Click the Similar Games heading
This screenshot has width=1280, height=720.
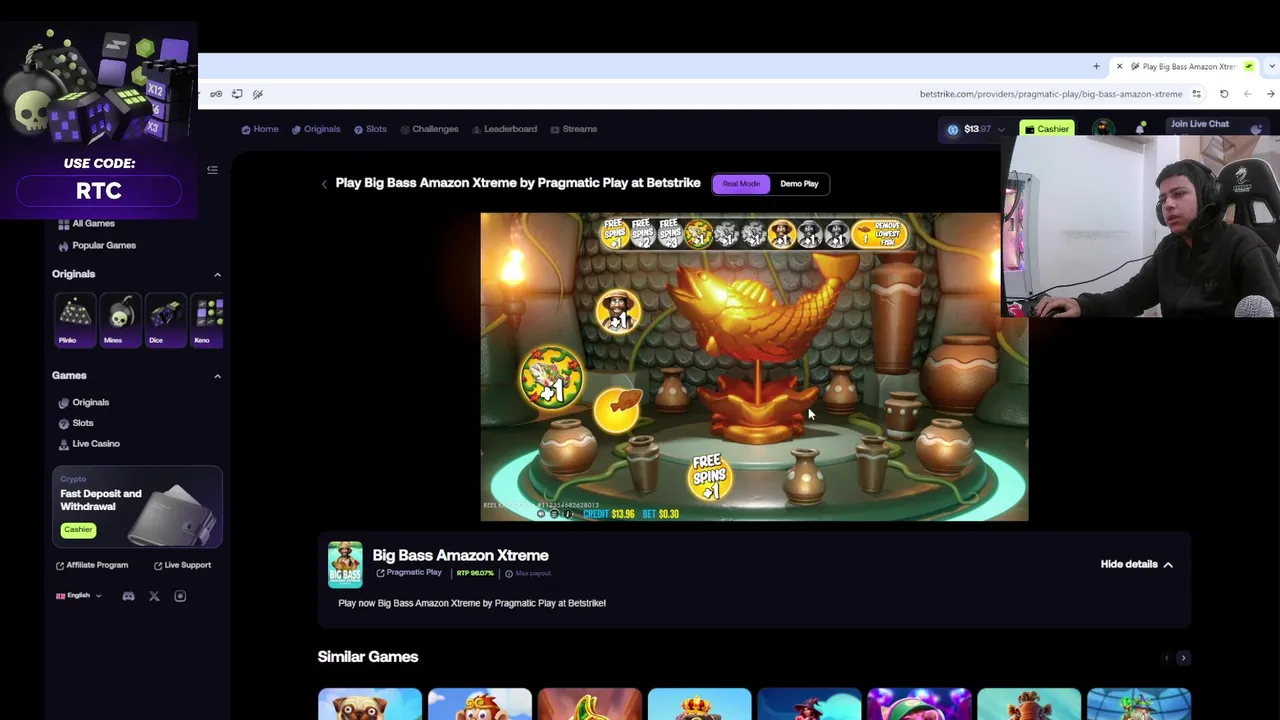click(368, 657)
